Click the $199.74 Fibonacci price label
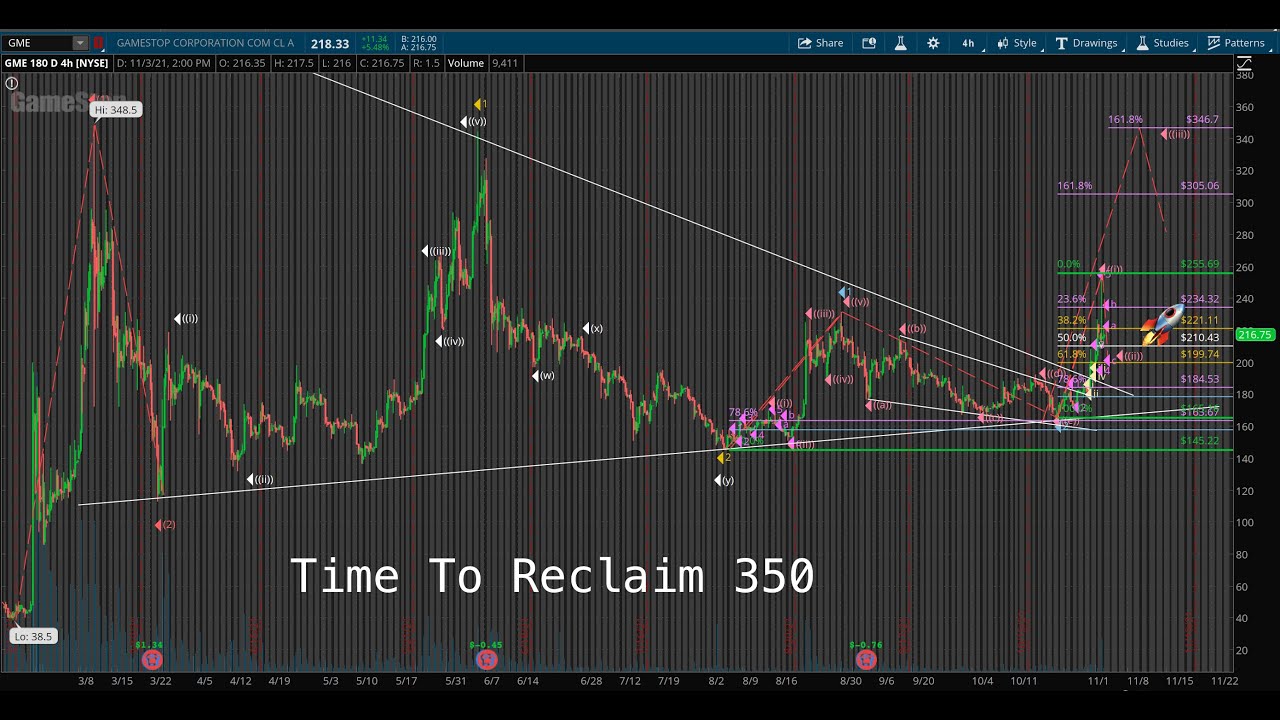This screenshot has width=1280, height=720. point(1199,354)
